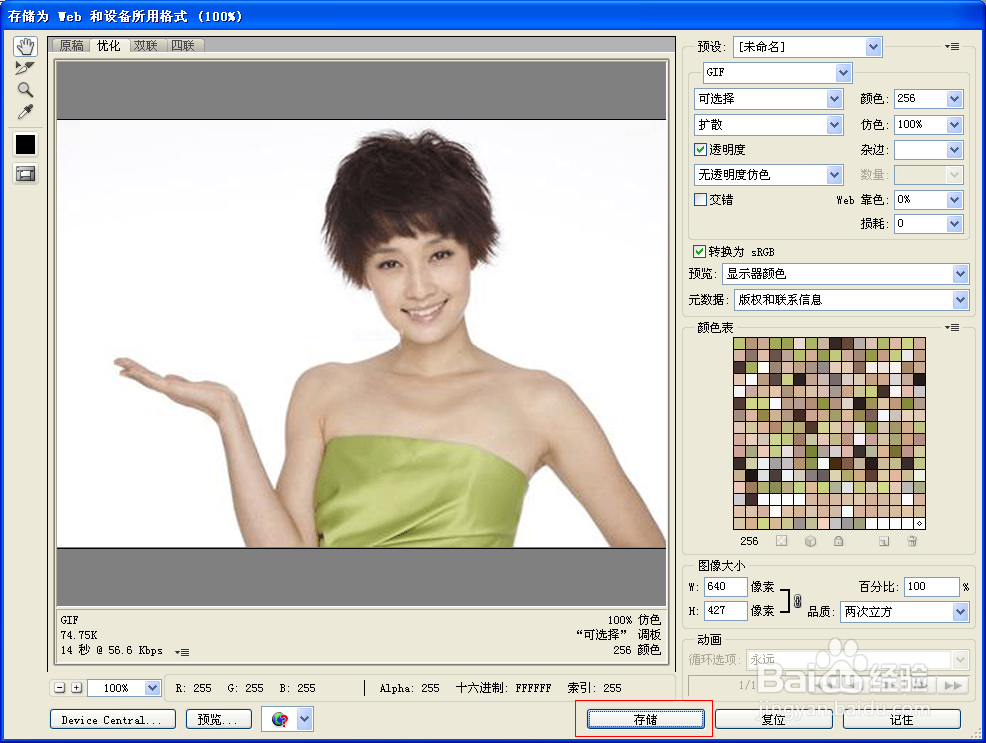Open the GIF file format dropdown
Image resolution: width=986 pixels, height=743 pixels.
(777, 72)
